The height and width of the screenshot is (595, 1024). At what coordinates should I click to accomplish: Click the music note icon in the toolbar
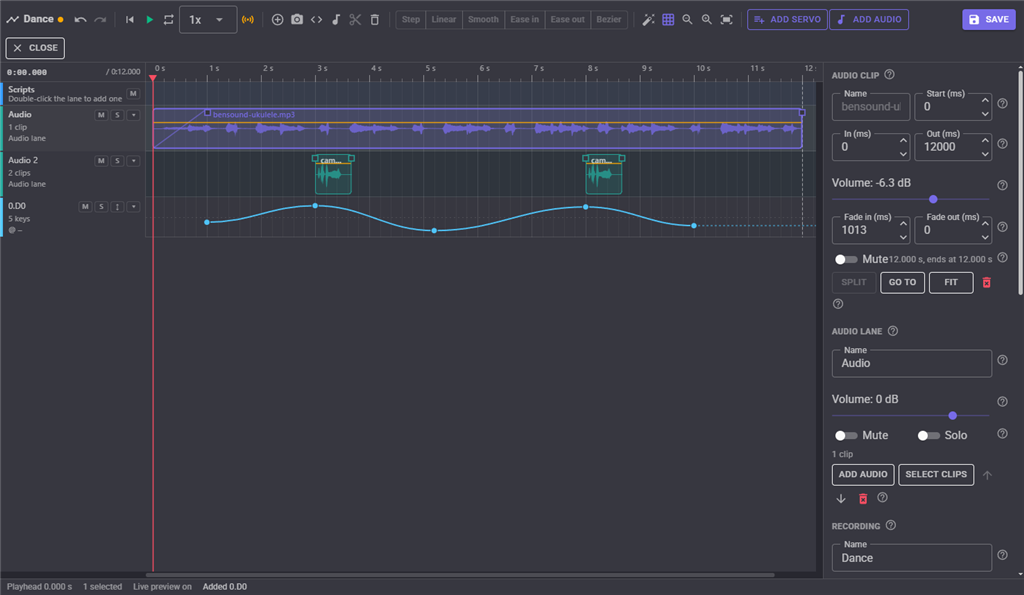tap(336, 20)
